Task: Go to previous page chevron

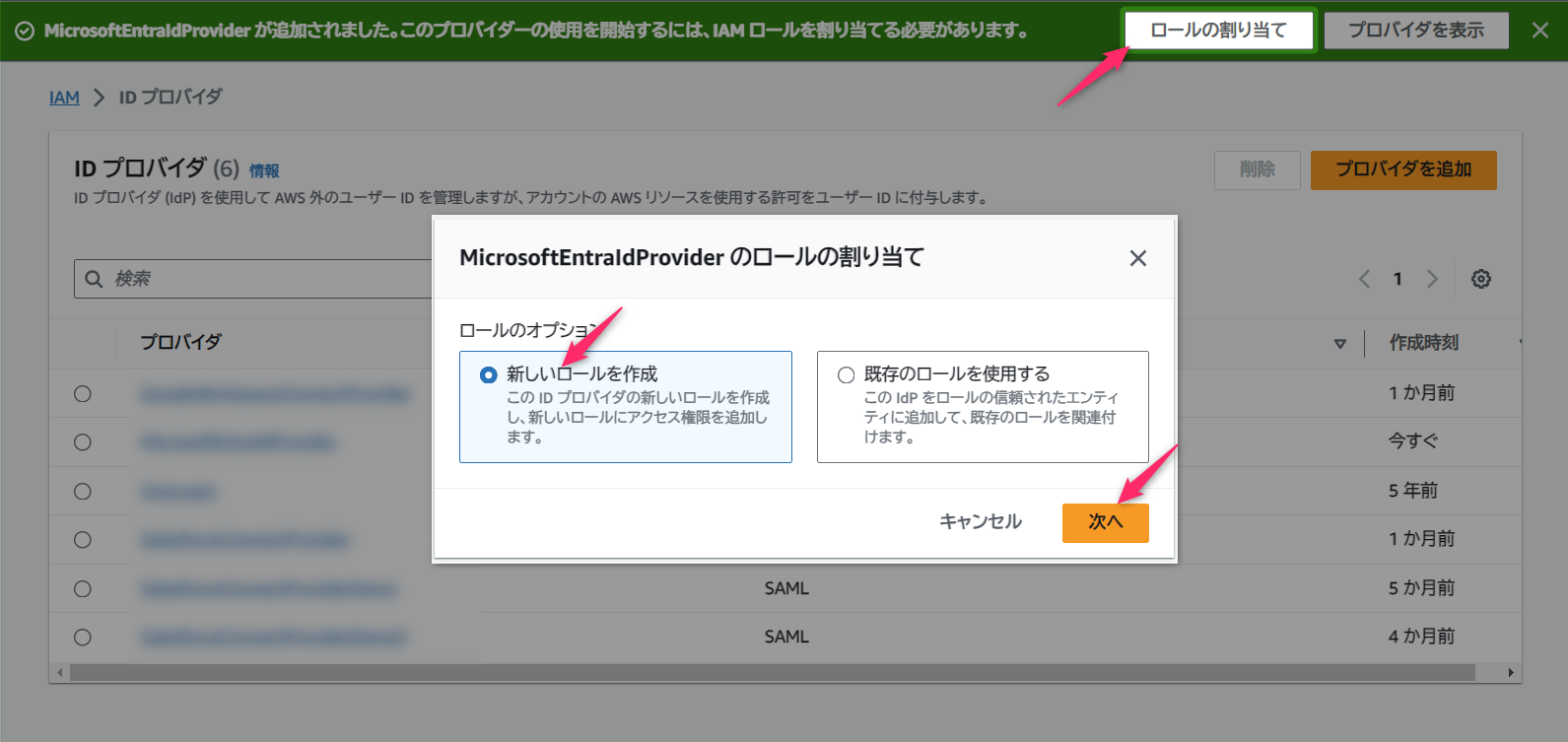Action: point(1365,279)
